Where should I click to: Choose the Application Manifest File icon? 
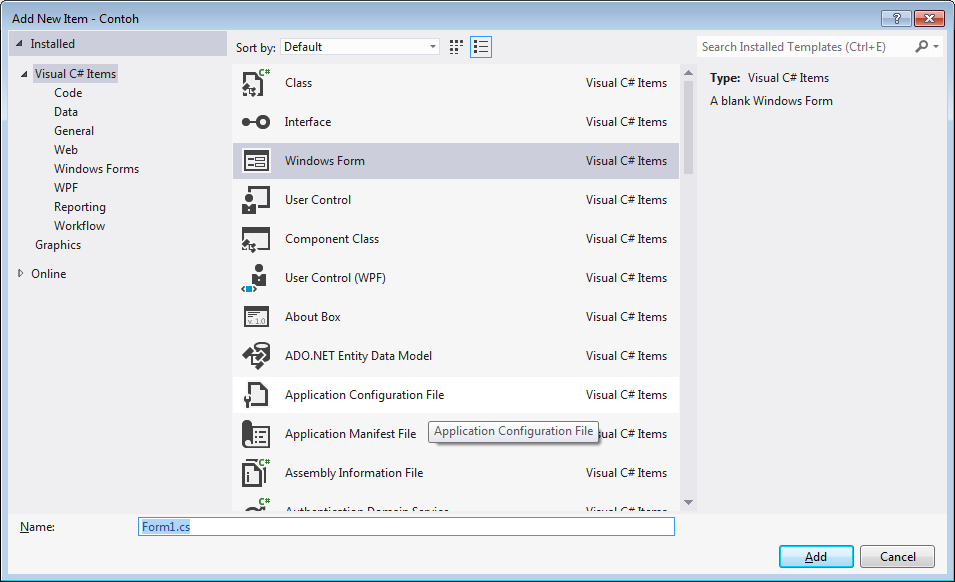pyautogui.click(x=256, y=434)
